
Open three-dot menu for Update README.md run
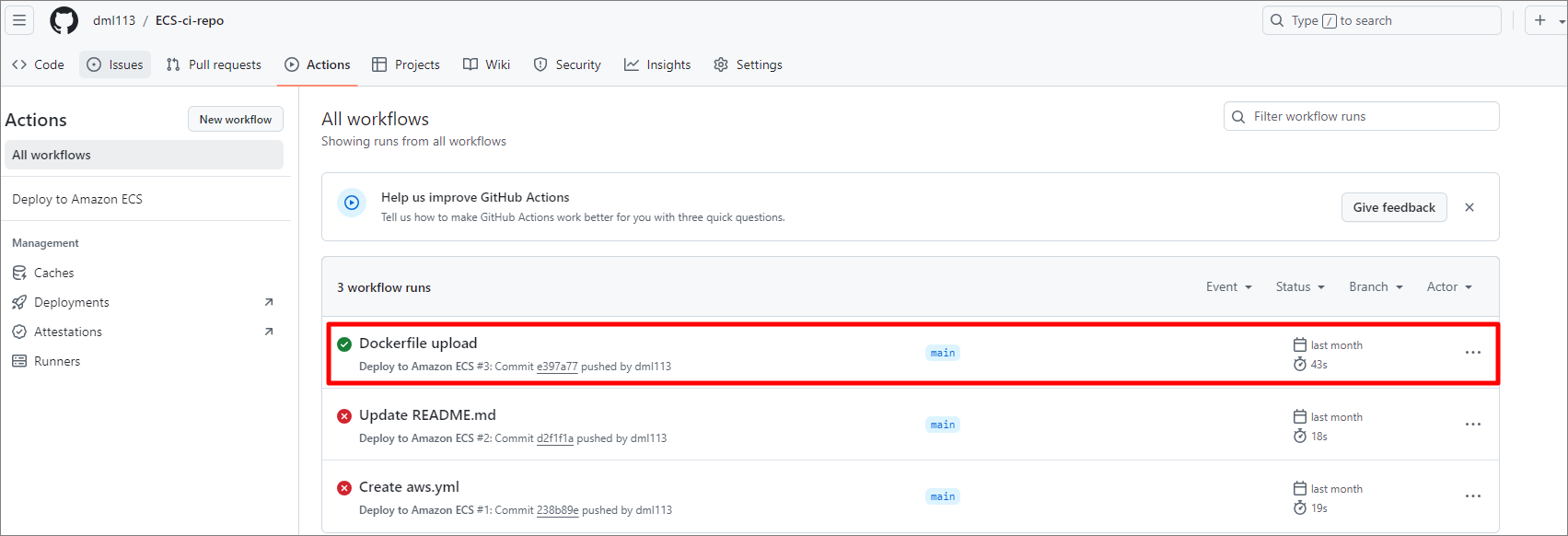click(1473, 425)
